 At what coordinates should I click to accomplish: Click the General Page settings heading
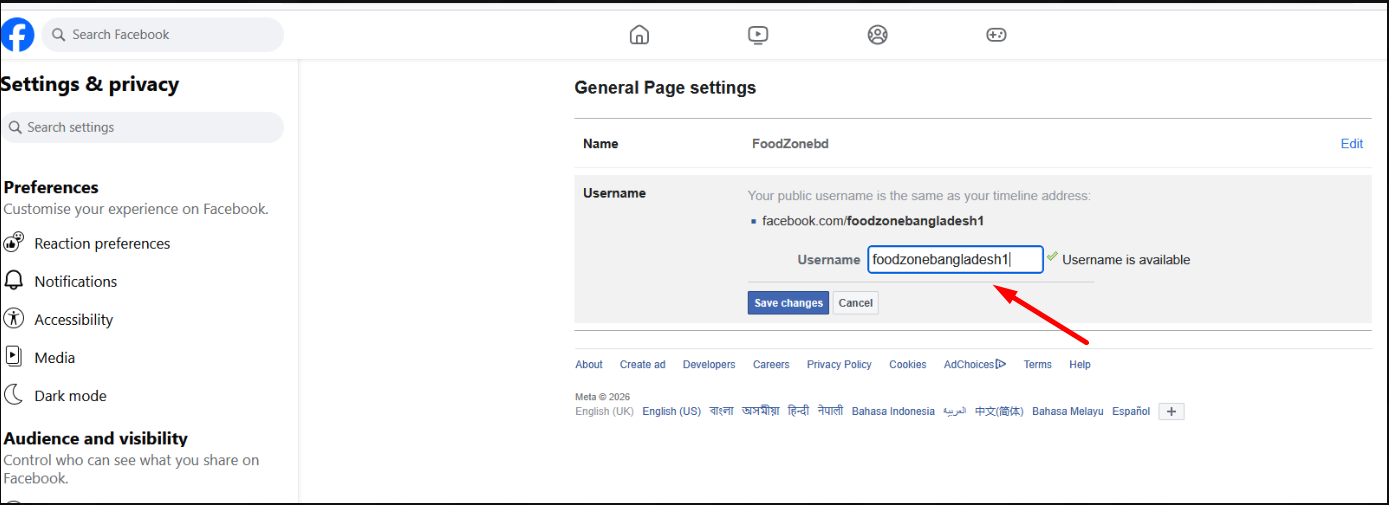pyautogui.click(x=665, y=88)
